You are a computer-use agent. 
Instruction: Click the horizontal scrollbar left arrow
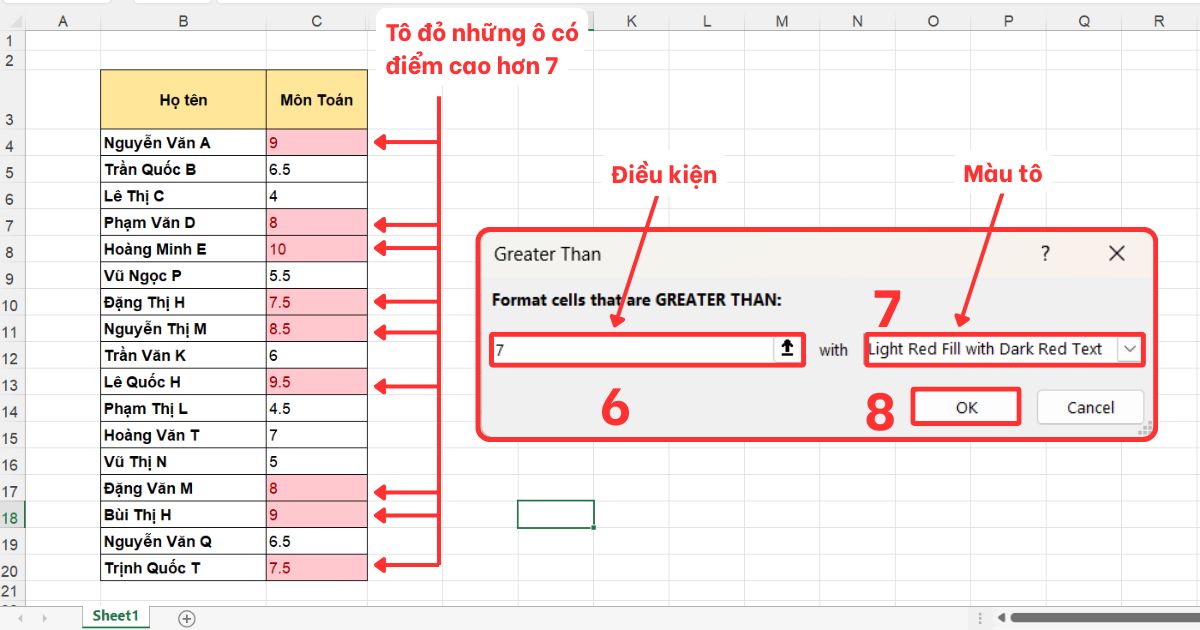point(999,618)
